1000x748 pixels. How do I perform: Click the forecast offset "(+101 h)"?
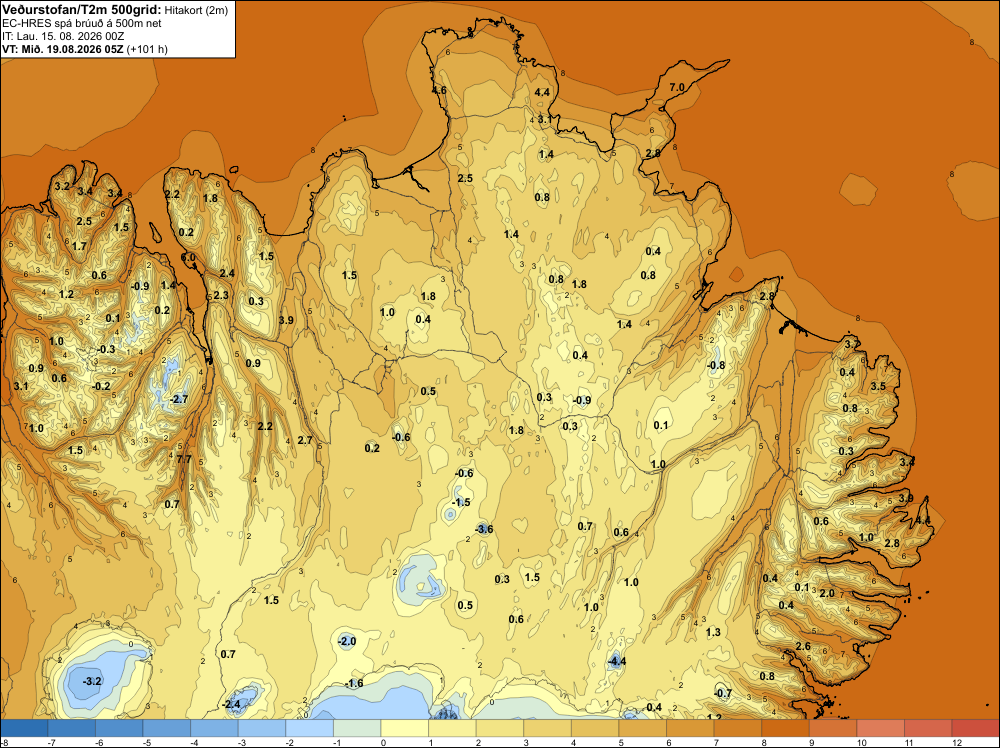pyautogui.click(x=147, y=49)
